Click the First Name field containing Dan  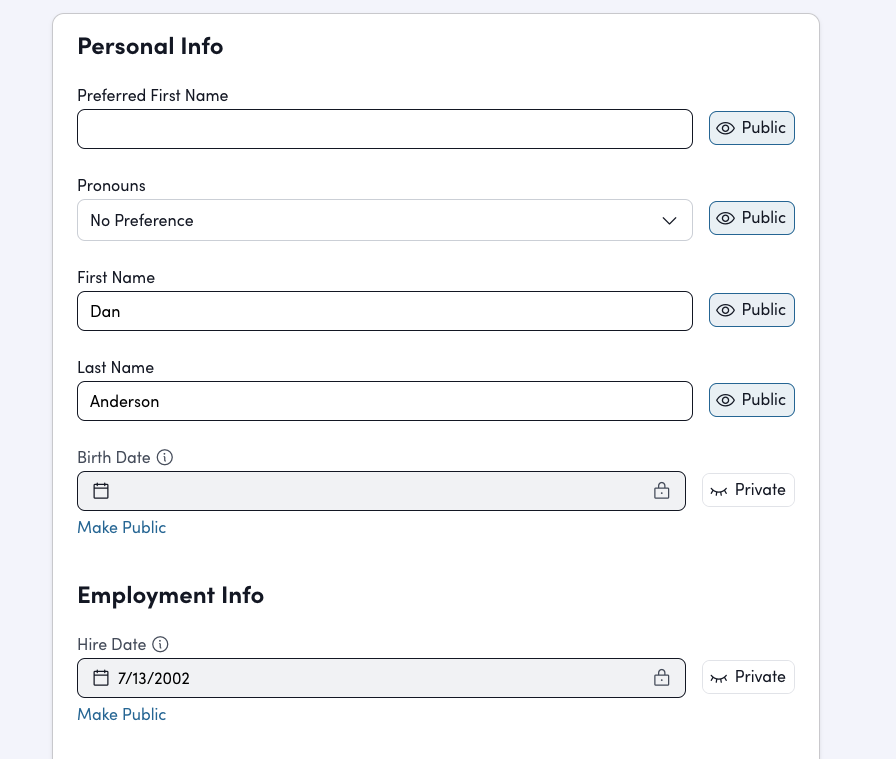pyautogui.click(x=384, y=311)
